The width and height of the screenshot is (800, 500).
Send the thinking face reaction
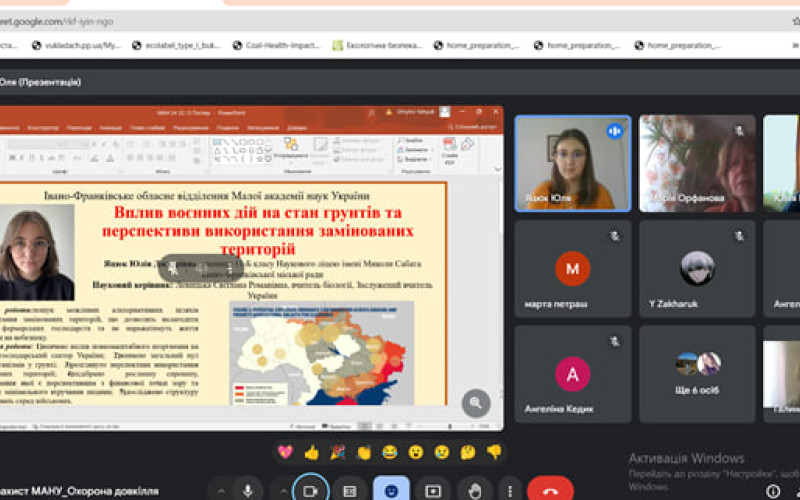[x=468, y=452]
